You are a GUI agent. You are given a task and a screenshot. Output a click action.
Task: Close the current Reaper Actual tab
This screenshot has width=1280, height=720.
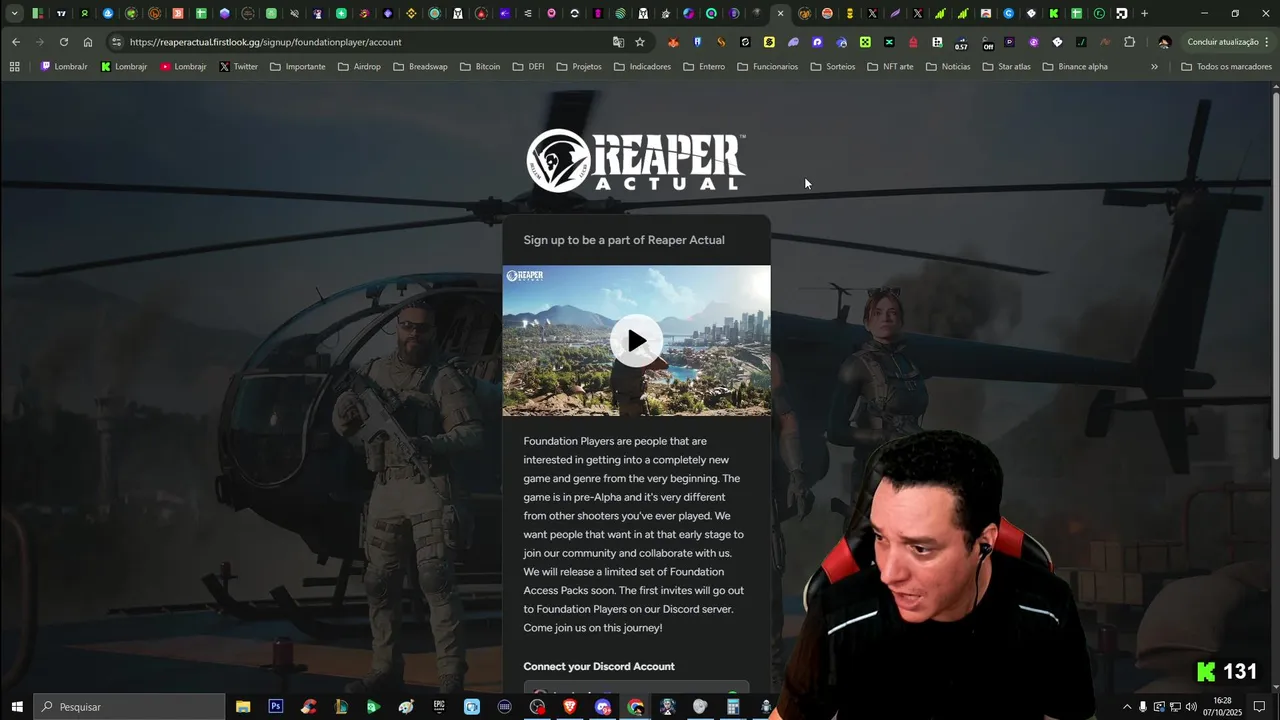coord(781,14)
